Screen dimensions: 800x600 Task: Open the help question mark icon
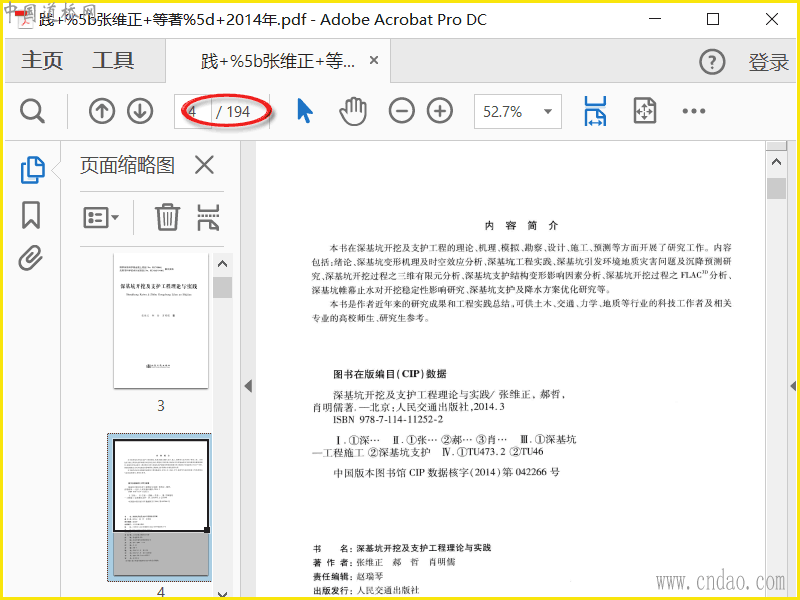712,62
